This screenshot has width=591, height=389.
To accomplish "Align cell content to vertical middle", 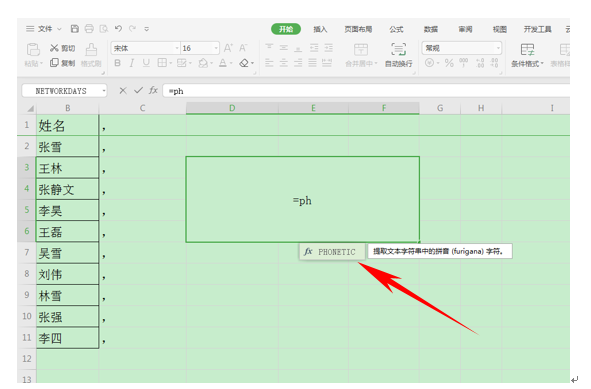I will pos(283,47).
